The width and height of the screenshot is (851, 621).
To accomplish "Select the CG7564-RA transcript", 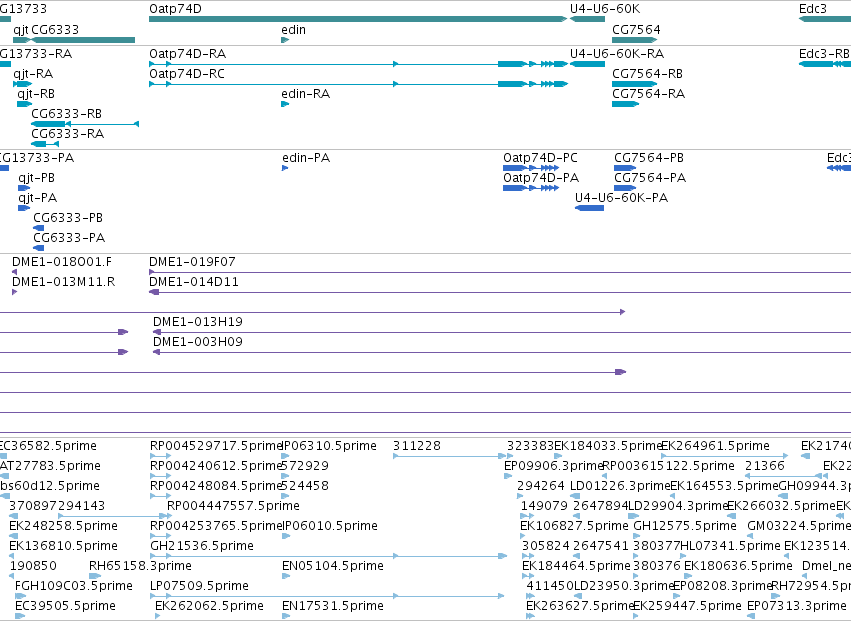I will coord(625,104).
